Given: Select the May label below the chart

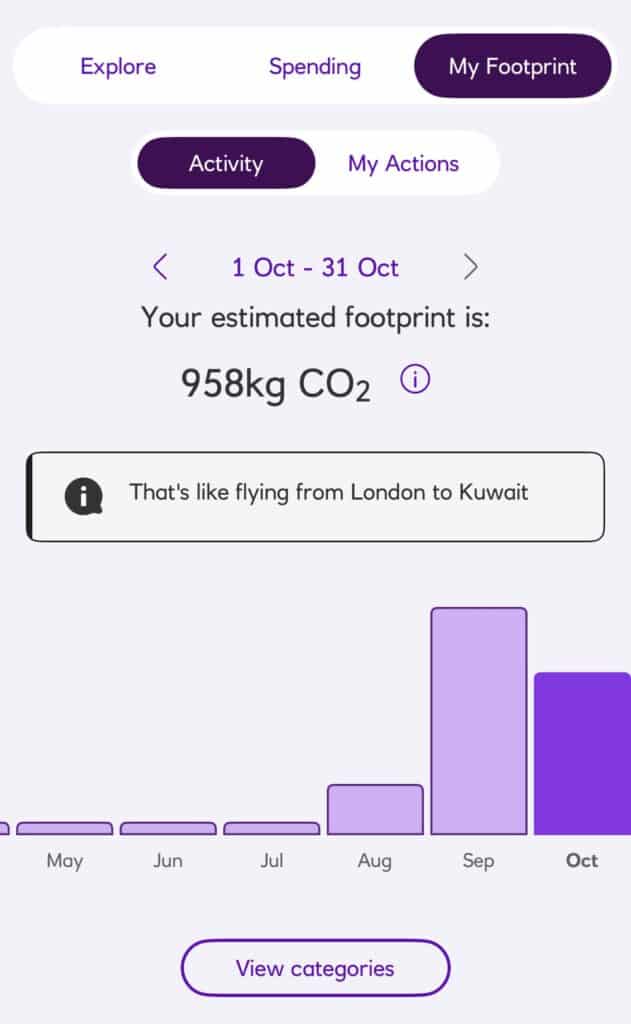Looking at the screenshot, I should click(65, 860).
